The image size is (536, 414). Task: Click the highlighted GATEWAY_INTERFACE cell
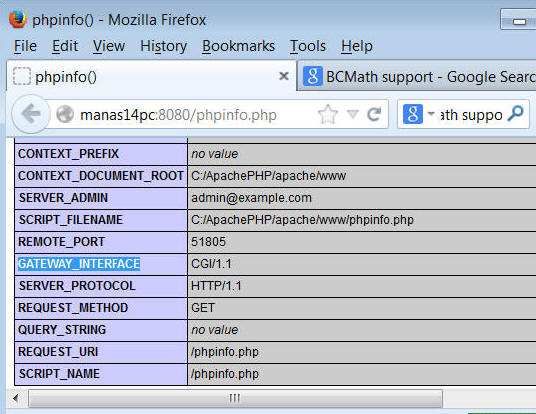click(x=101, y=264)
